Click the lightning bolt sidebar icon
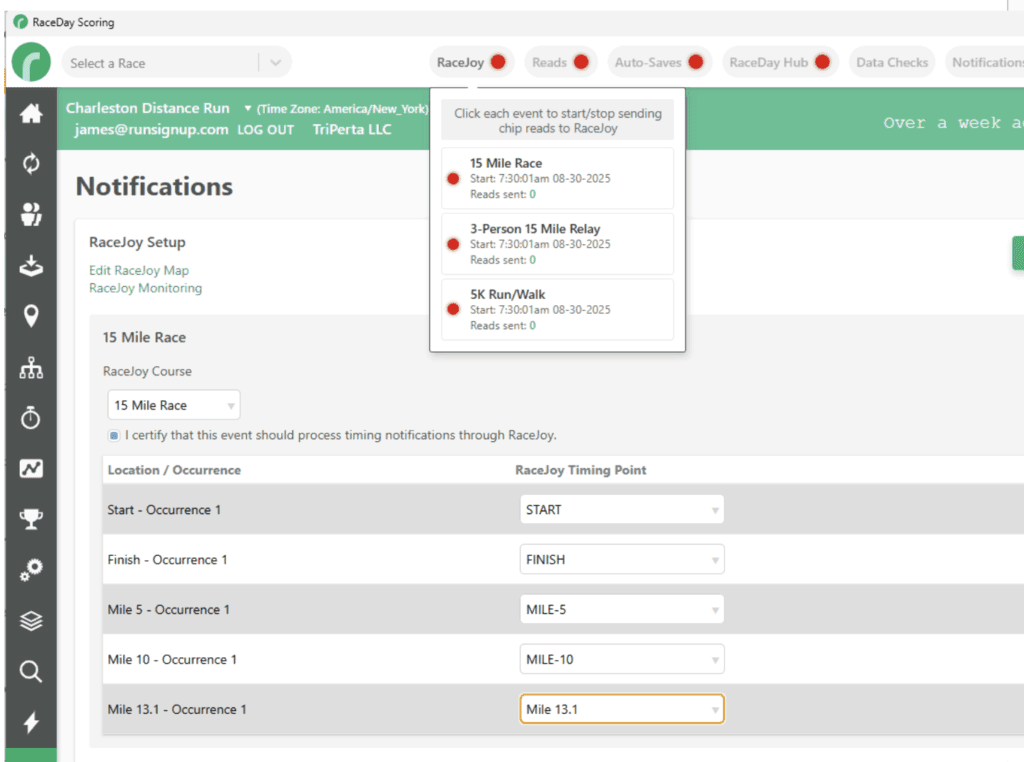The height and width of the screenshot is (762, 1024). point(31,722)
